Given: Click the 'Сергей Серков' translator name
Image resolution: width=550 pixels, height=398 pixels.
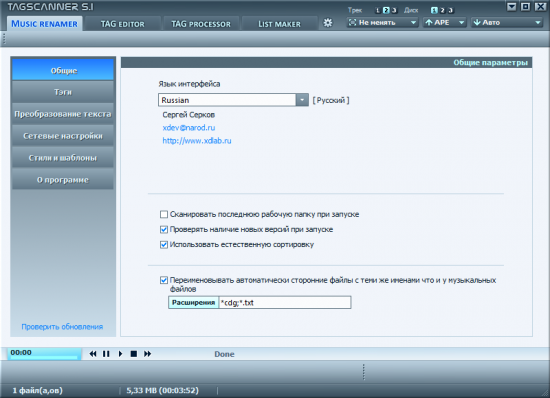Looking at the screenshot, I should click(189, 115).
